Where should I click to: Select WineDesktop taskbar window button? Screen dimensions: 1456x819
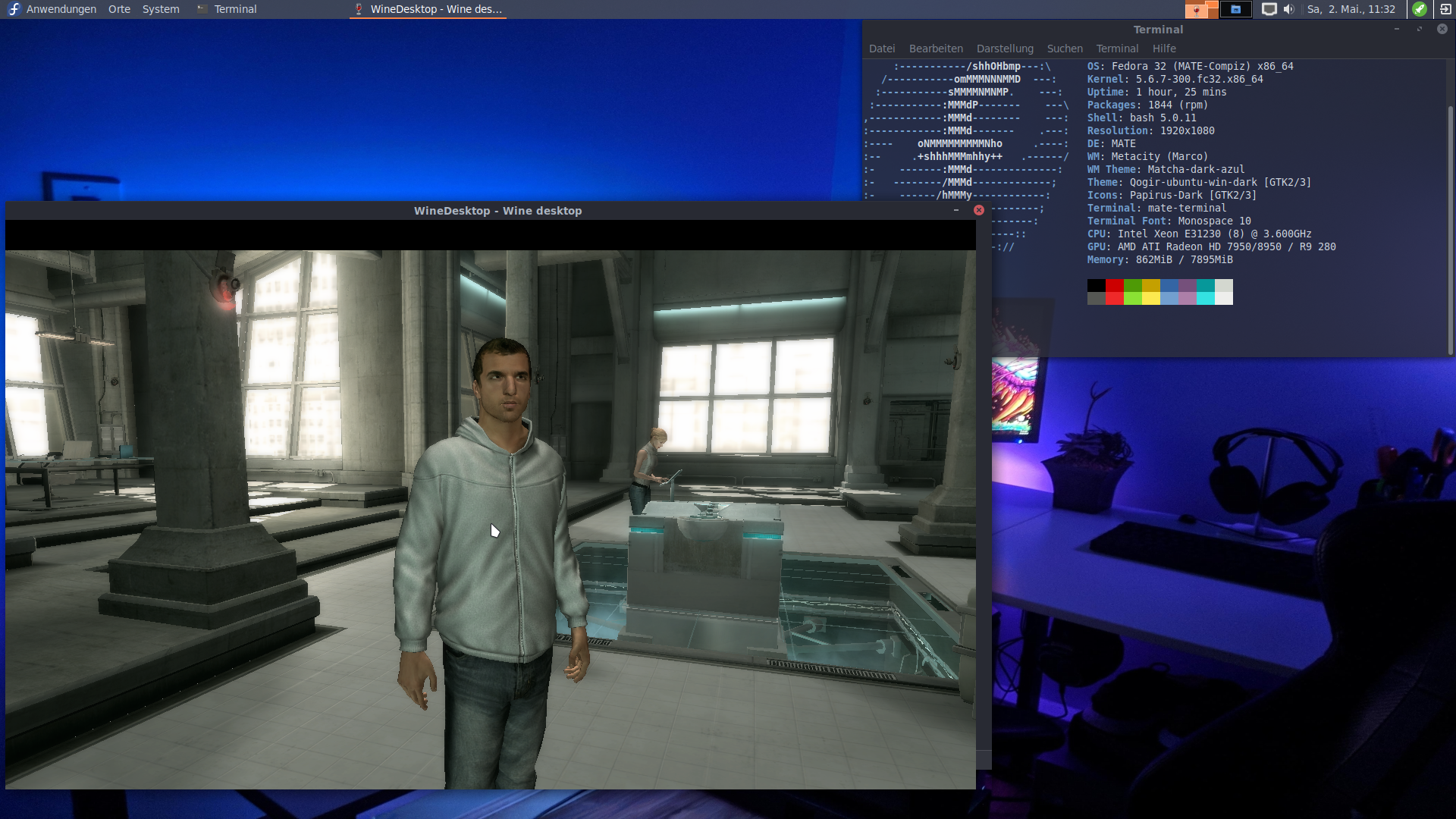click(428, 9)
